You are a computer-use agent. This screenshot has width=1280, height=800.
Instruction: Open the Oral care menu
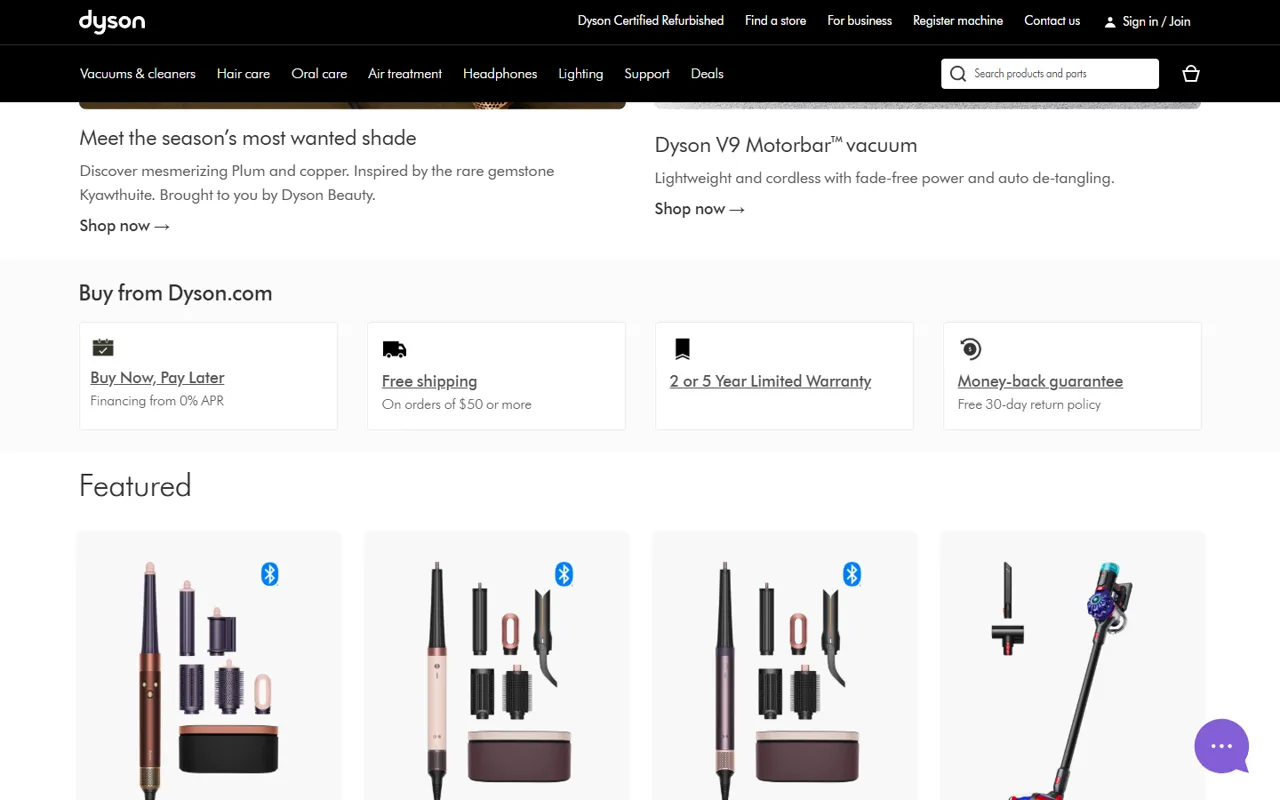click(319, 74)
